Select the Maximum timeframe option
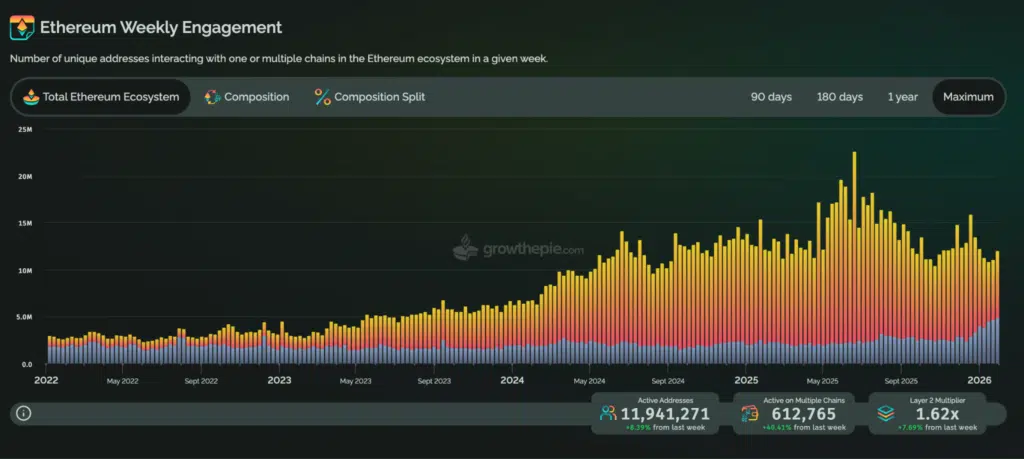1024x459 pixels. point(968,97)
